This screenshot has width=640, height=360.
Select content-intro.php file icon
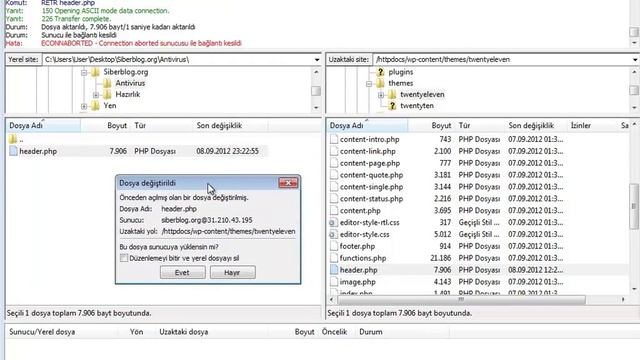pyautogui.click(x=334, y=139)
